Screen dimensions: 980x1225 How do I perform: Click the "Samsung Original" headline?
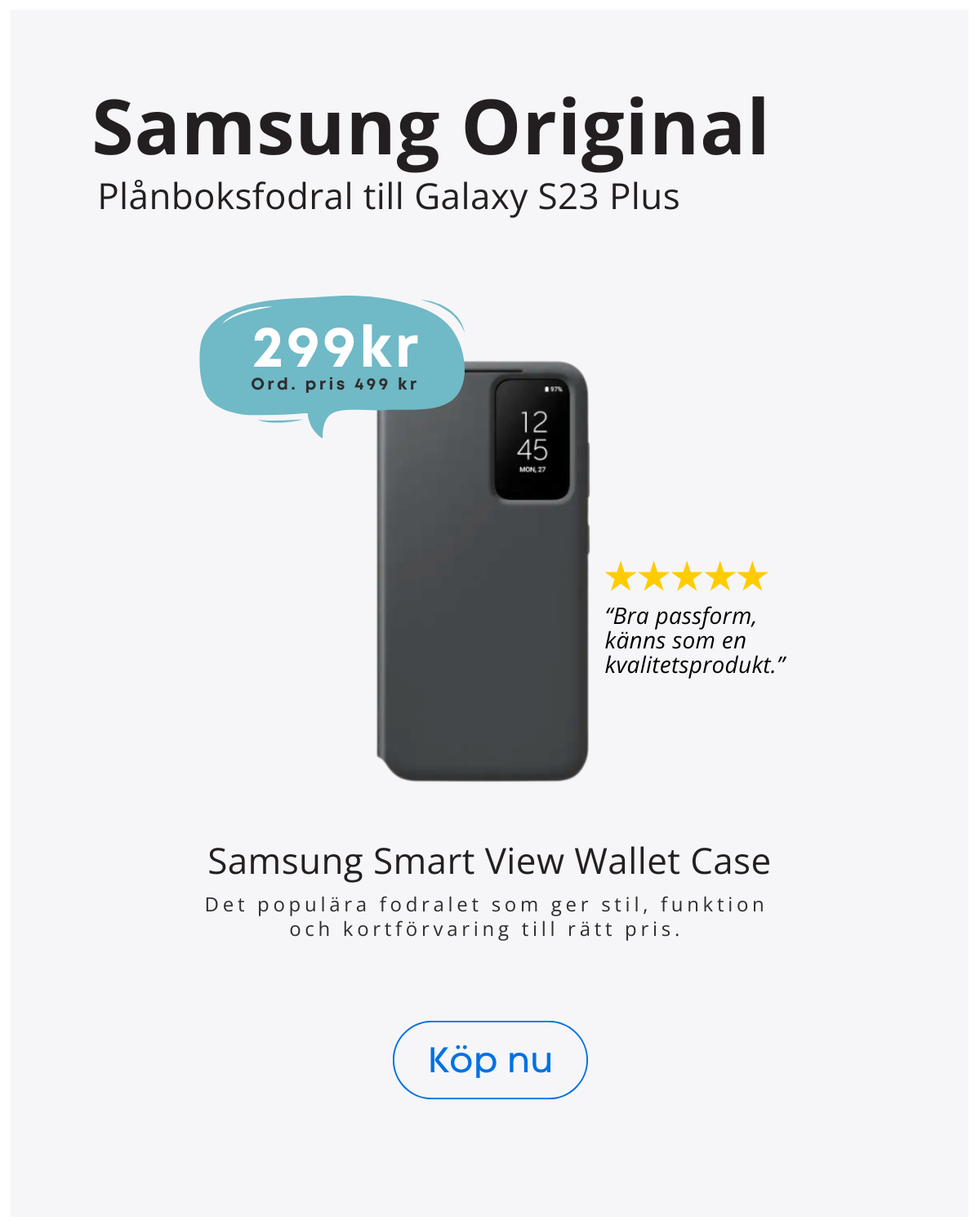click(430, 128)
